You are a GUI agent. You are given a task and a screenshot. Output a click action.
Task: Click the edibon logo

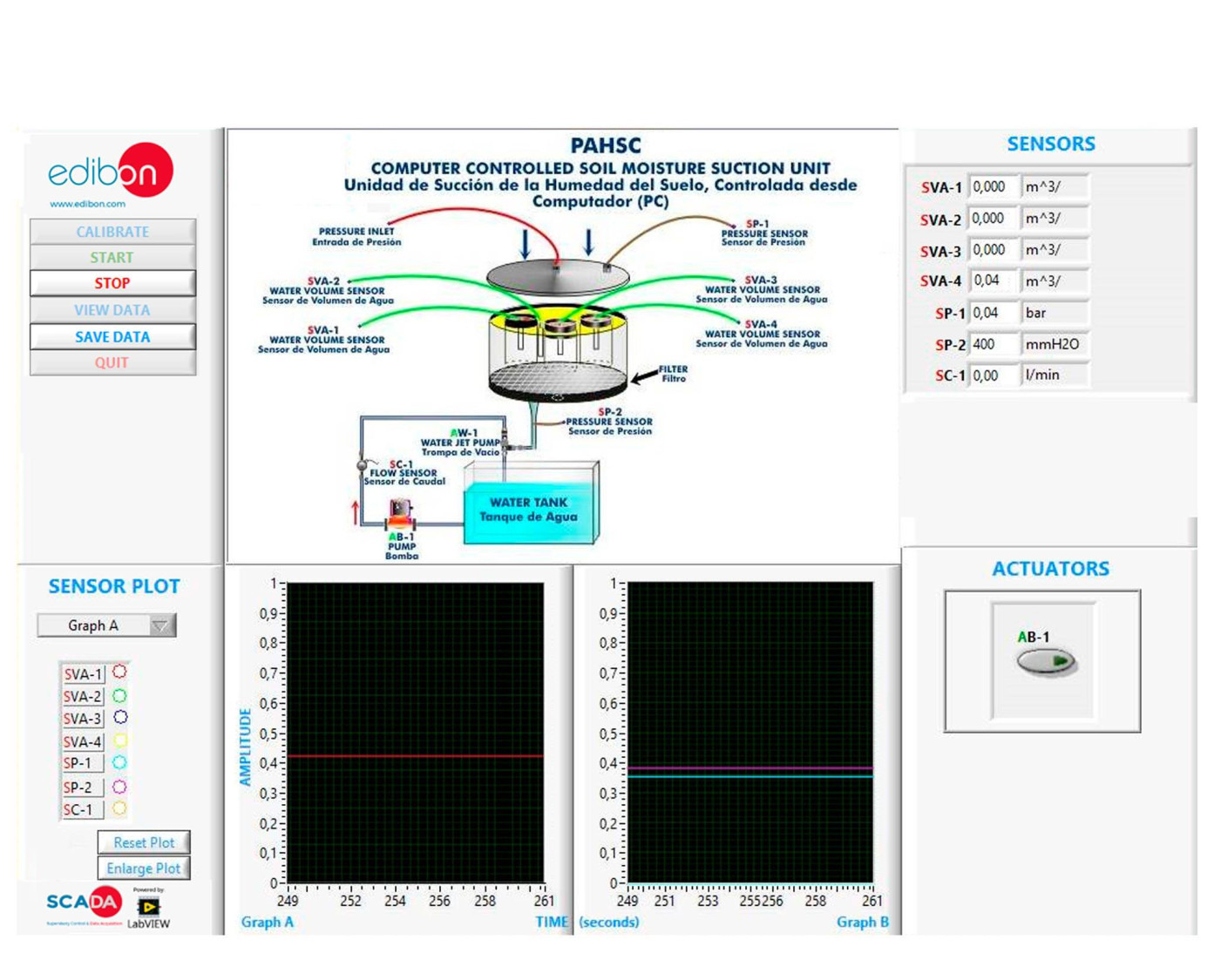[x=111, y=172]
